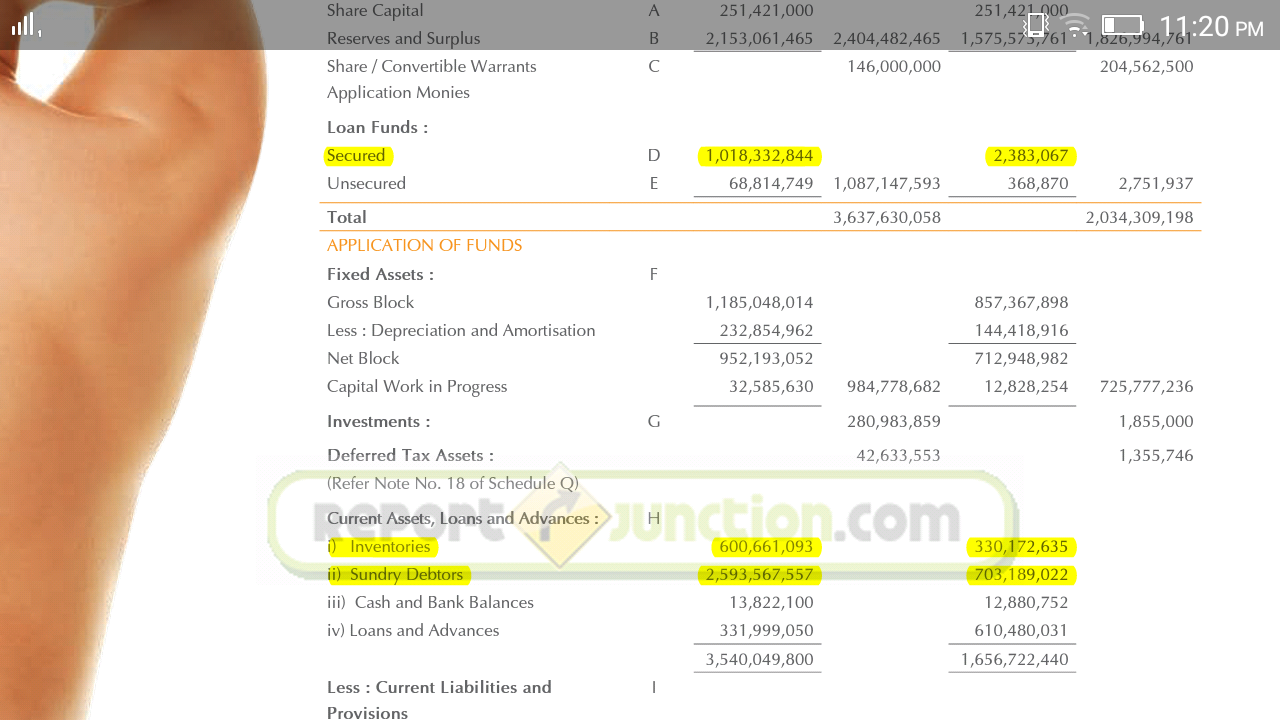Select the 'Deferred Tax Assets :' heading
The height and width of the screenshot is (720, 1280).
410,455
